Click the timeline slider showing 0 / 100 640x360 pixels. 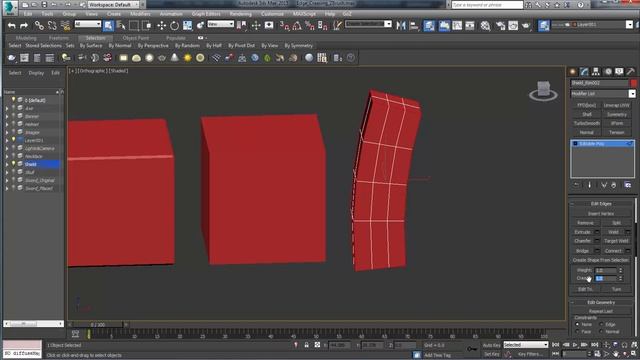pyautogui.click(x=98, y=325)
